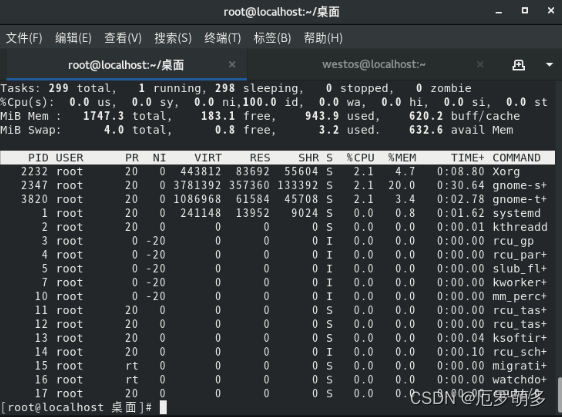Expand the tab list dropdown arrow
Screen dimensions: 562x417
(549, 65)
